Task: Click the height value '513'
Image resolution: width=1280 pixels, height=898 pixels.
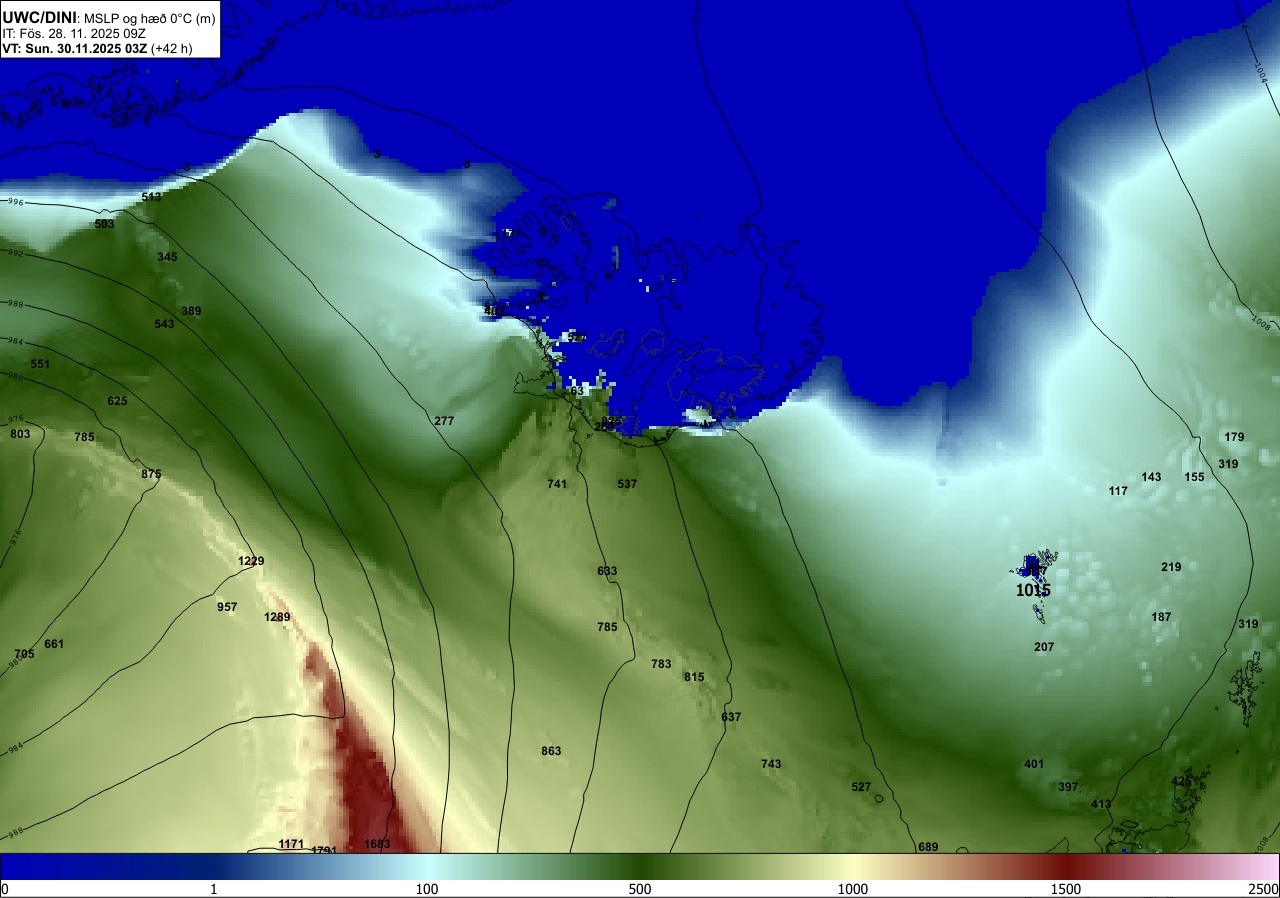Action: click(151, 197)
